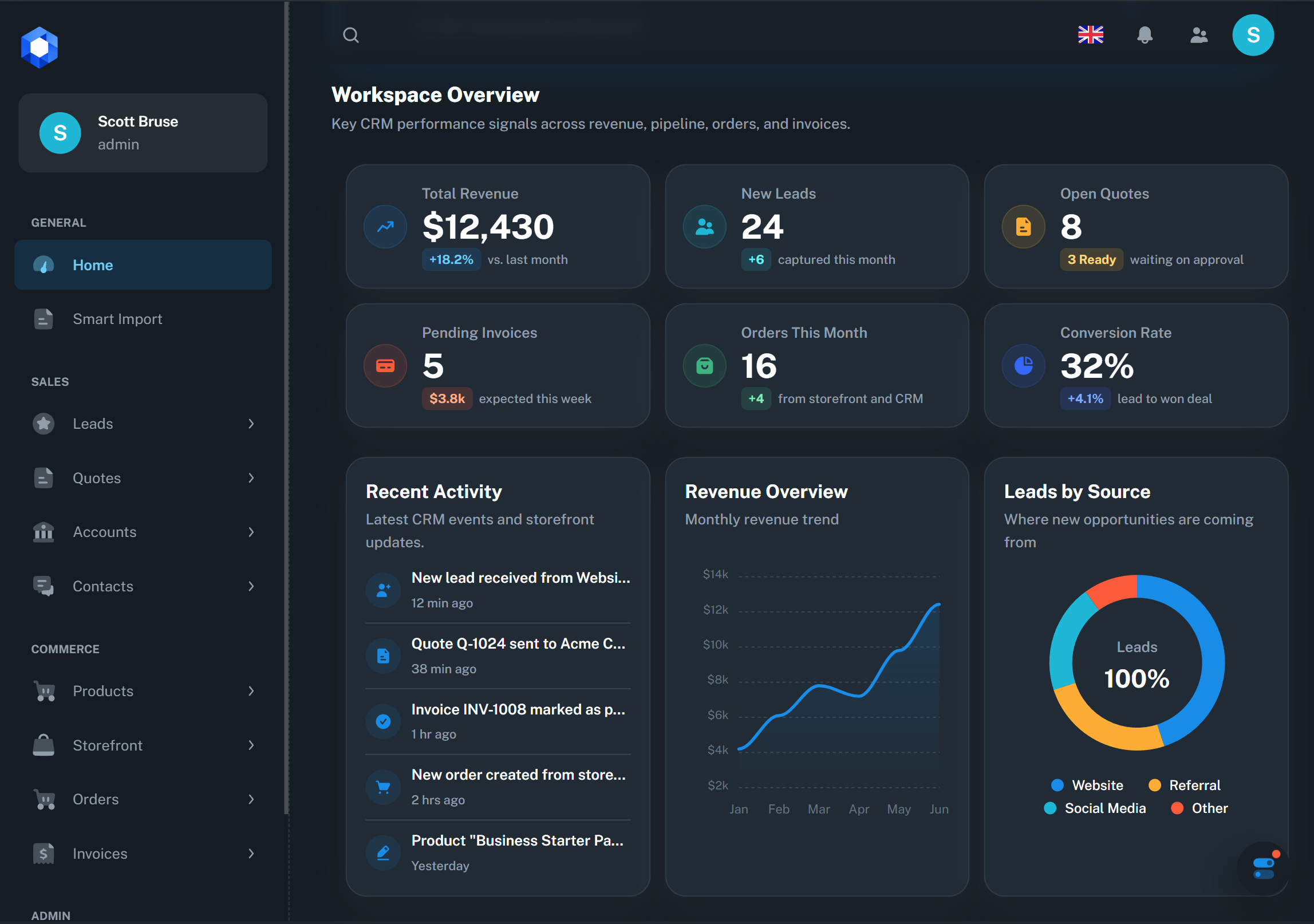
Task: Click the new lead user-plus activity icon
Action: [x=383, y=590]
